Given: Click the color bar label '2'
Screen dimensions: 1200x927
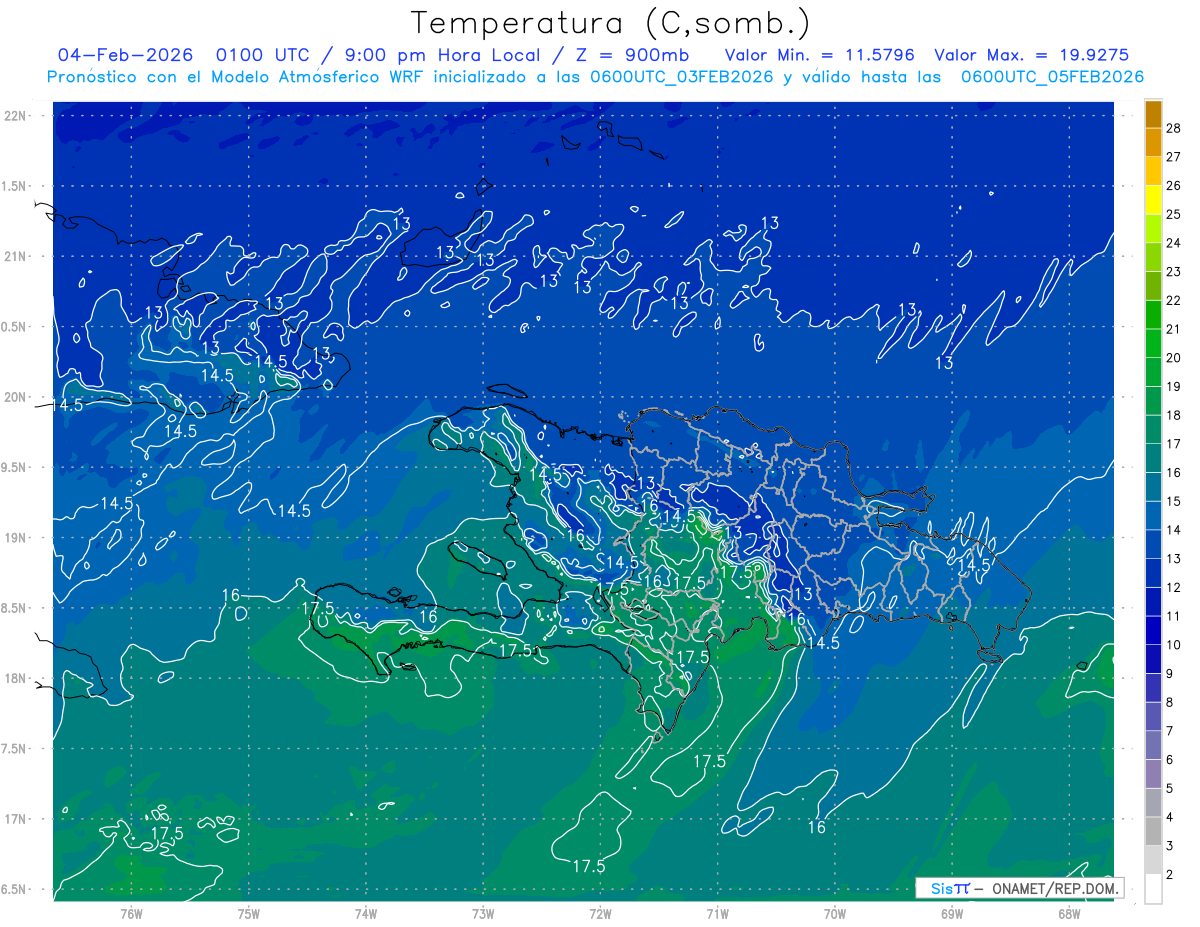Looking at the screenshot, I should (x=1170, y=875).
